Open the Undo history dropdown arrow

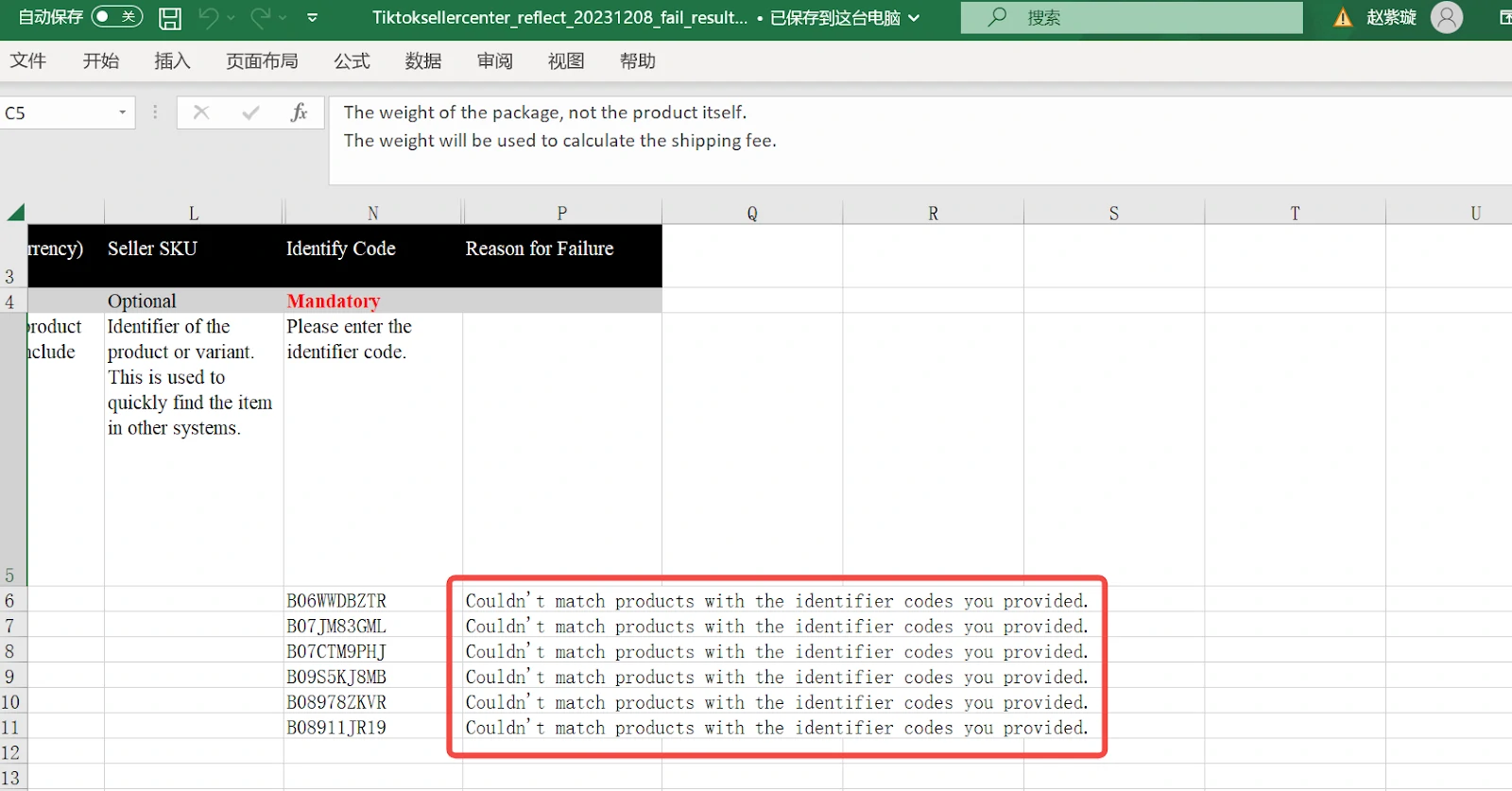point(231,18)
